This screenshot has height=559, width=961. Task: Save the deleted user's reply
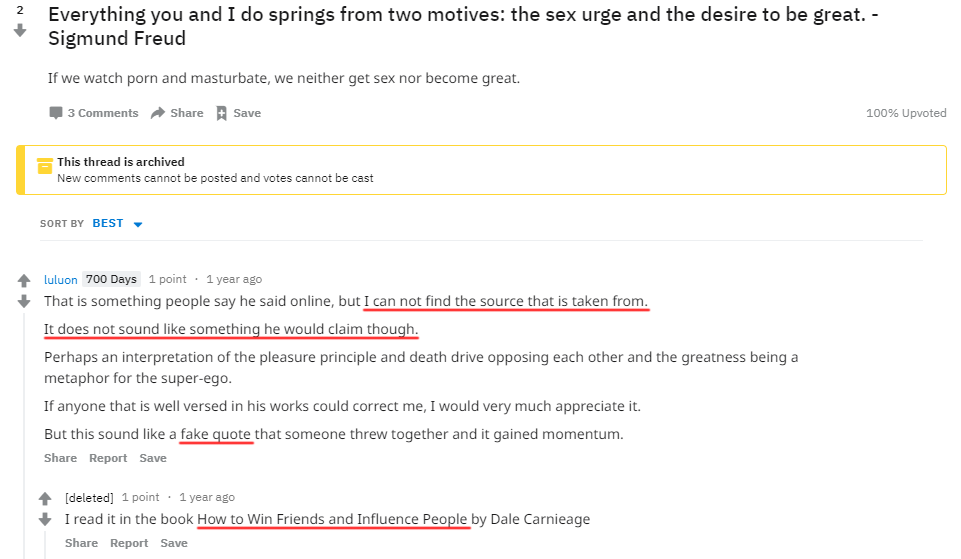174,543
